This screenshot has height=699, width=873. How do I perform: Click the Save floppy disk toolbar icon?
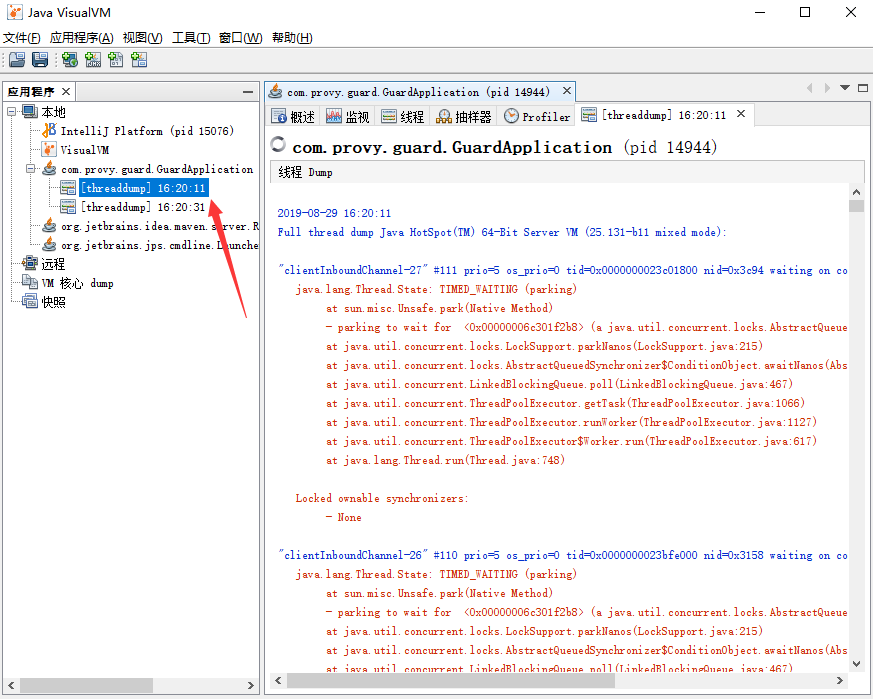40,61
